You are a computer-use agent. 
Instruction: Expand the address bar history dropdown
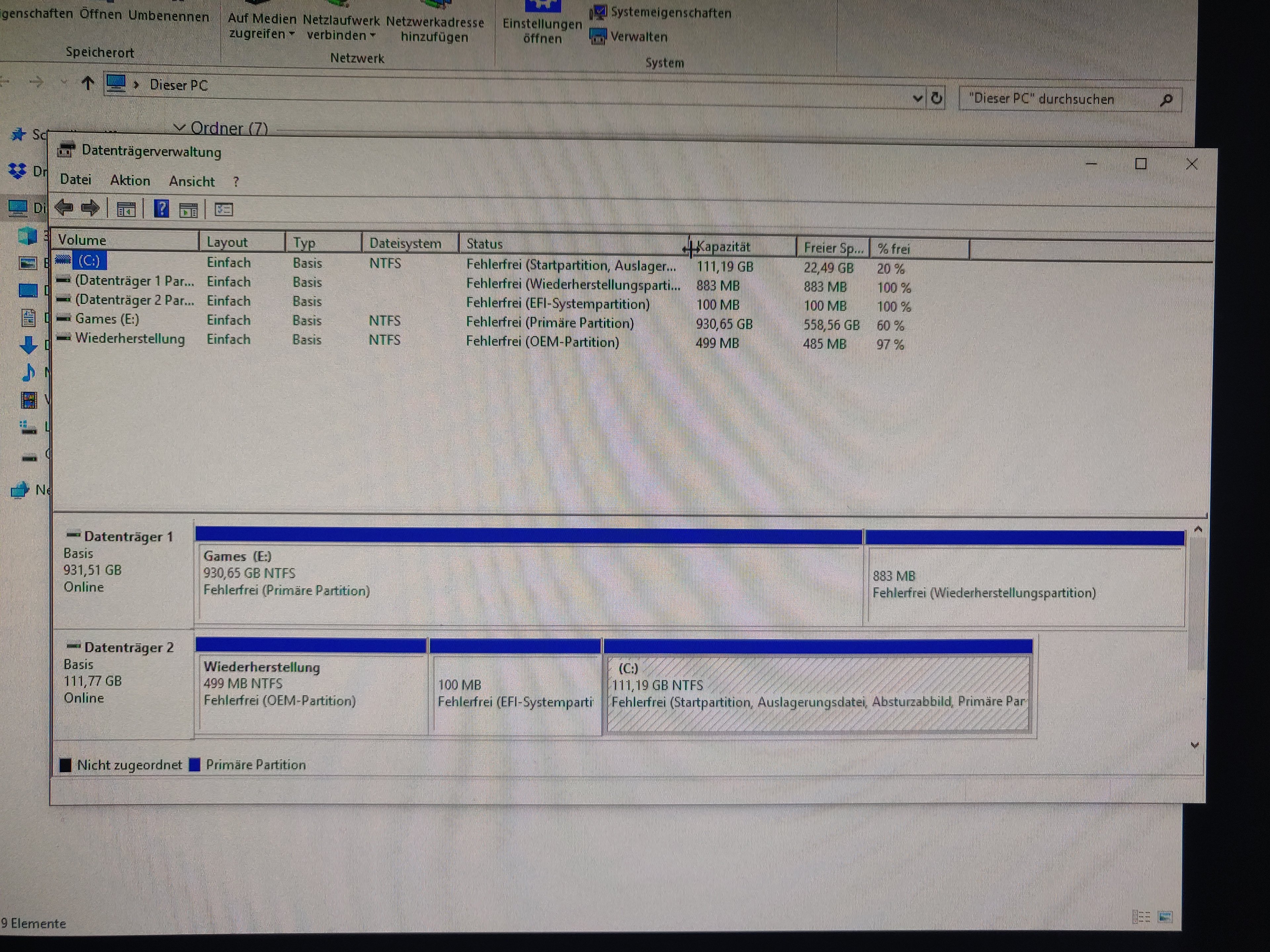coord(917,99)
